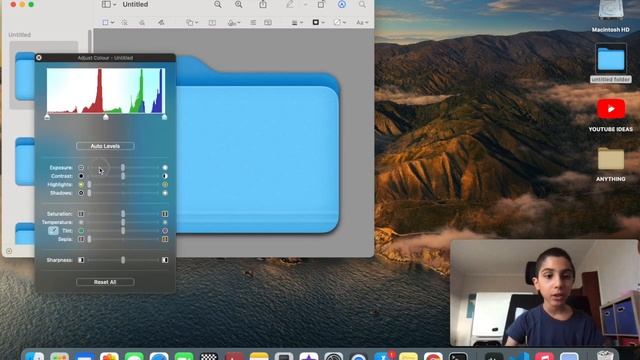This screenshot has width=640, height=360.
Task: Select the first folder thumbnail in sidebar
Action: point(25,76)
